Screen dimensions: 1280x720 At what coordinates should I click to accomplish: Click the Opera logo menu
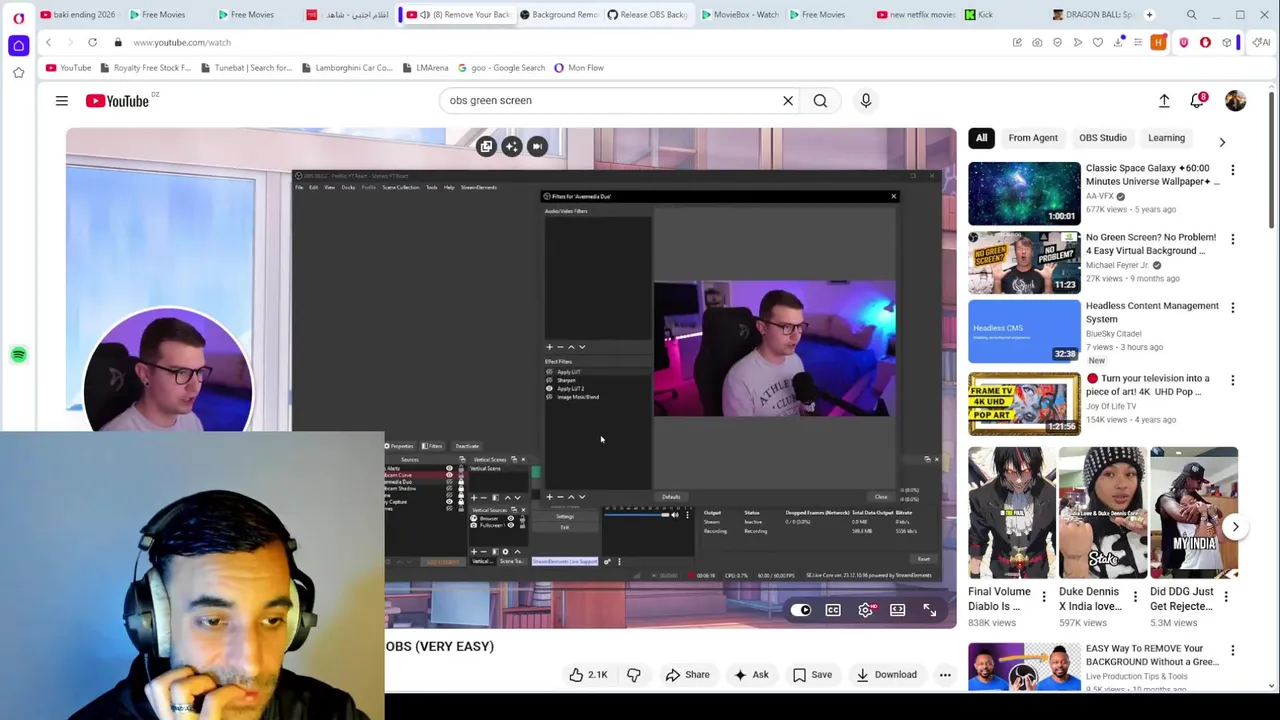[18, 17]
